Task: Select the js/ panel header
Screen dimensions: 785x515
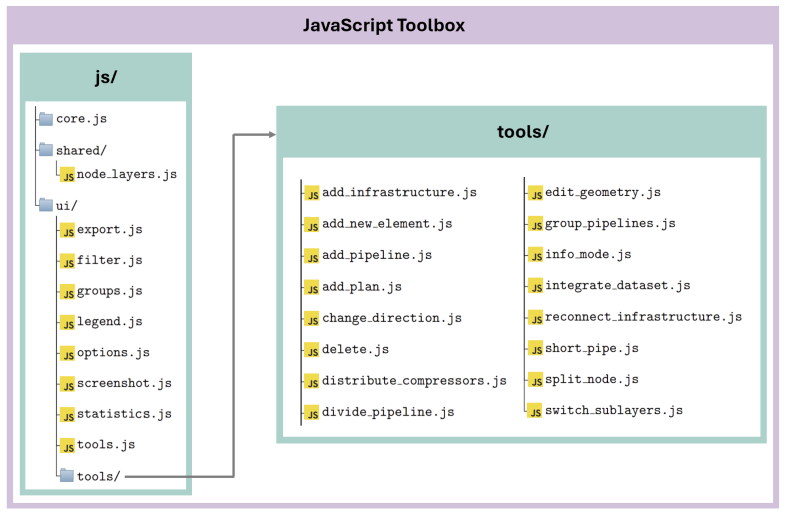Action: pos(106,77)
